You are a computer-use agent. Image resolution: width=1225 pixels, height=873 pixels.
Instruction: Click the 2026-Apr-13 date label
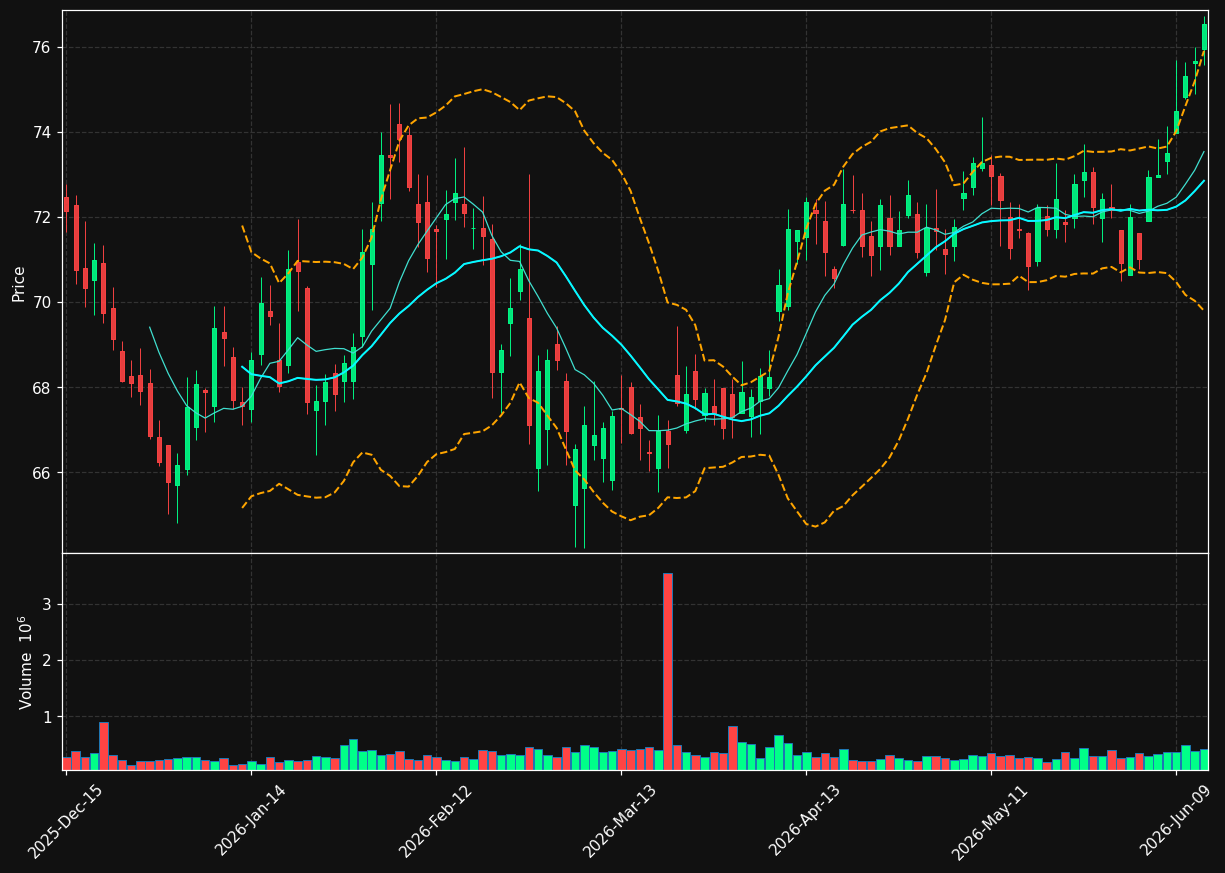[806, 821]
